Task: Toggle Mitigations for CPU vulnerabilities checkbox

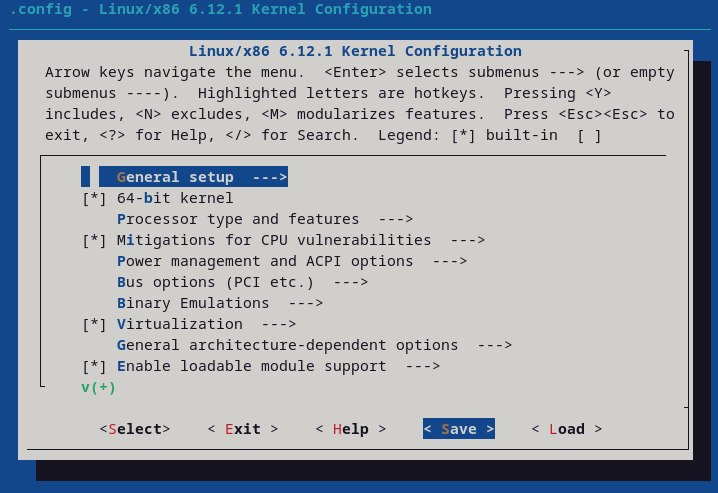Action: coord(94,240)
